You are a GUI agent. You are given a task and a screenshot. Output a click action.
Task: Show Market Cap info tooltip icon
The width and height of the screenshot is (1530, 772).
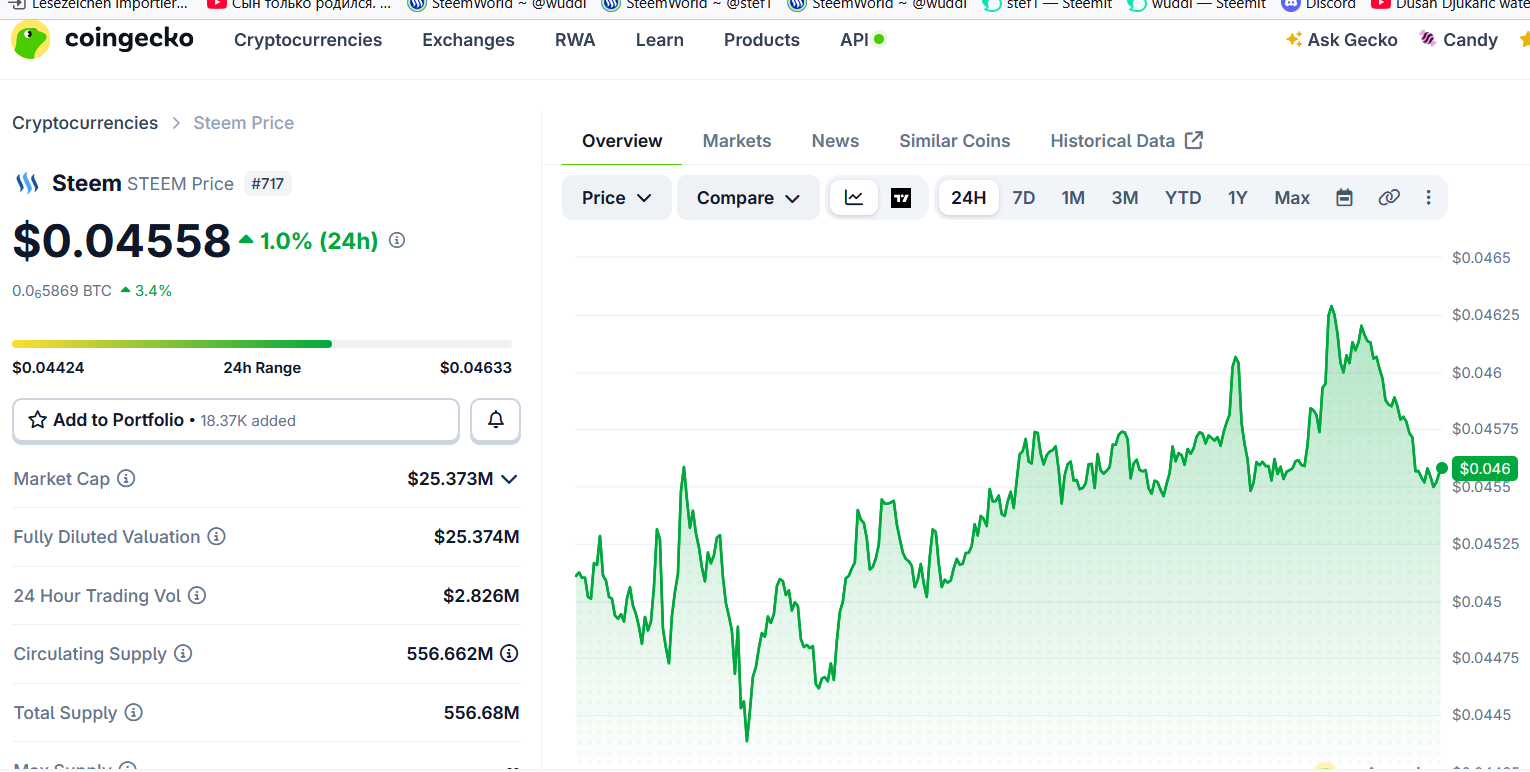[x=126, y=479]
